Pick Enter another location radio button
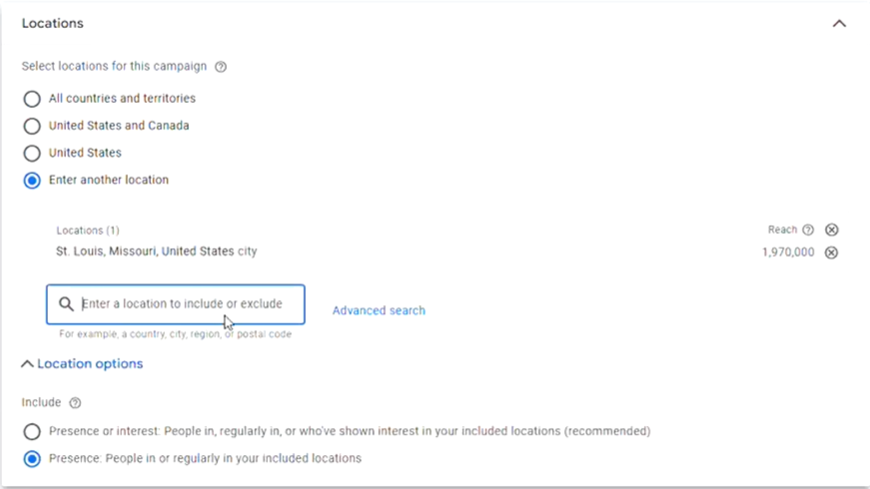 (32, 181)
